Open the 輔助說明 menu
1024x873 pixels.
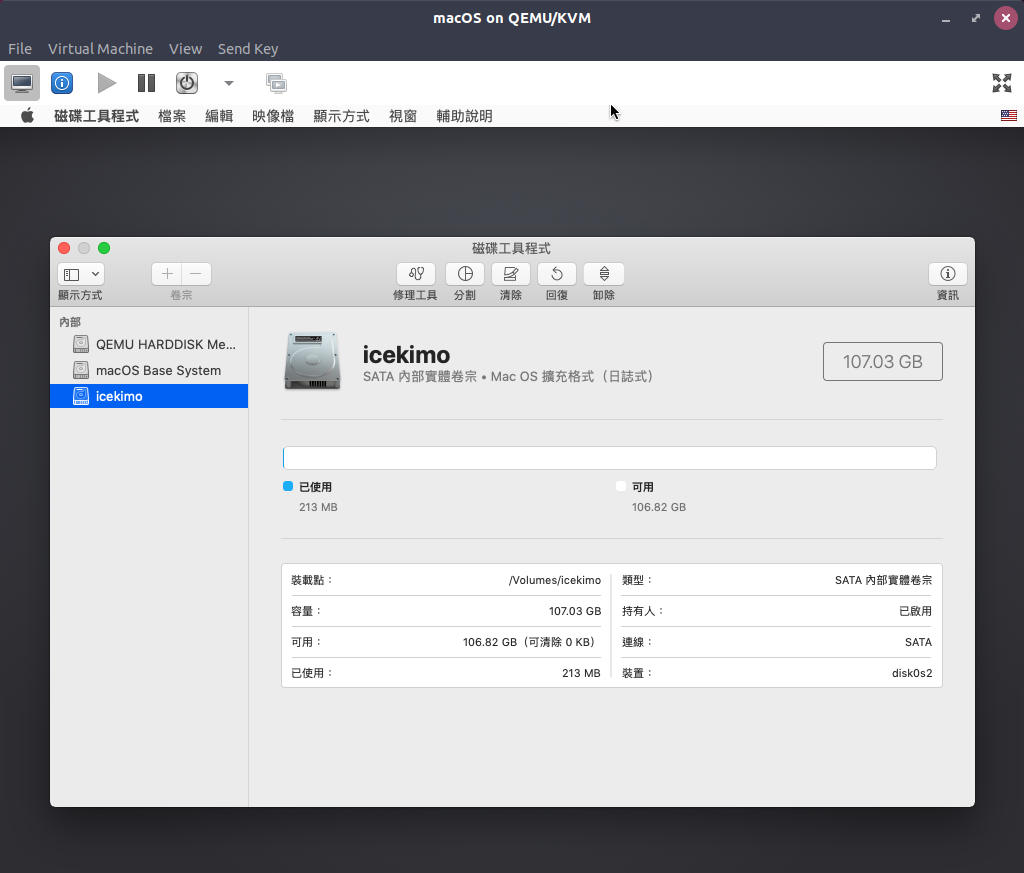coord(464,116)
